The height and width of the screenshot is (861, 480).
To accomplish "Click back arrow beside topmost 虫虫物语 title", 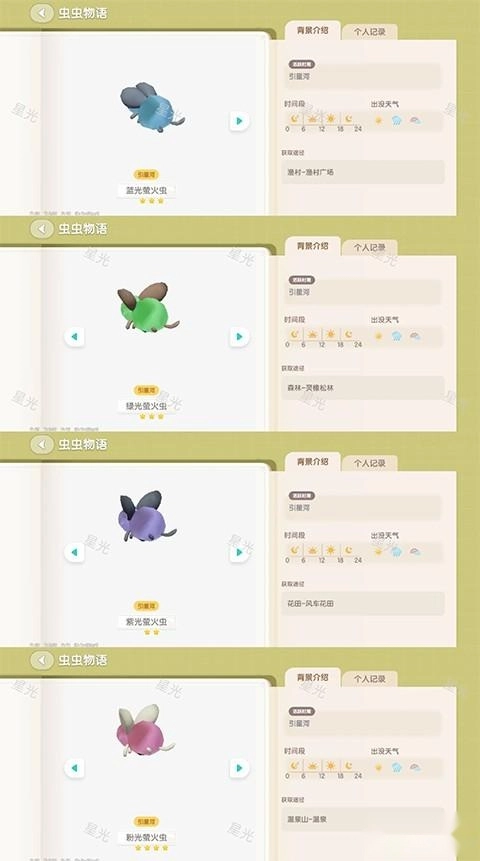I will [42, 13].
